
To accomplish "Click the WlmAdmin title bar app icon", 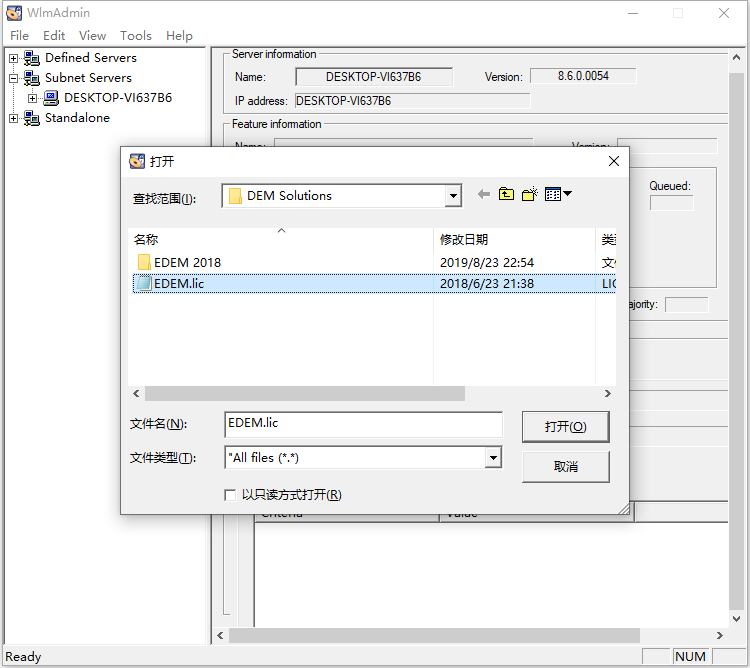I will pyautogui.click(x=14, y=13).
